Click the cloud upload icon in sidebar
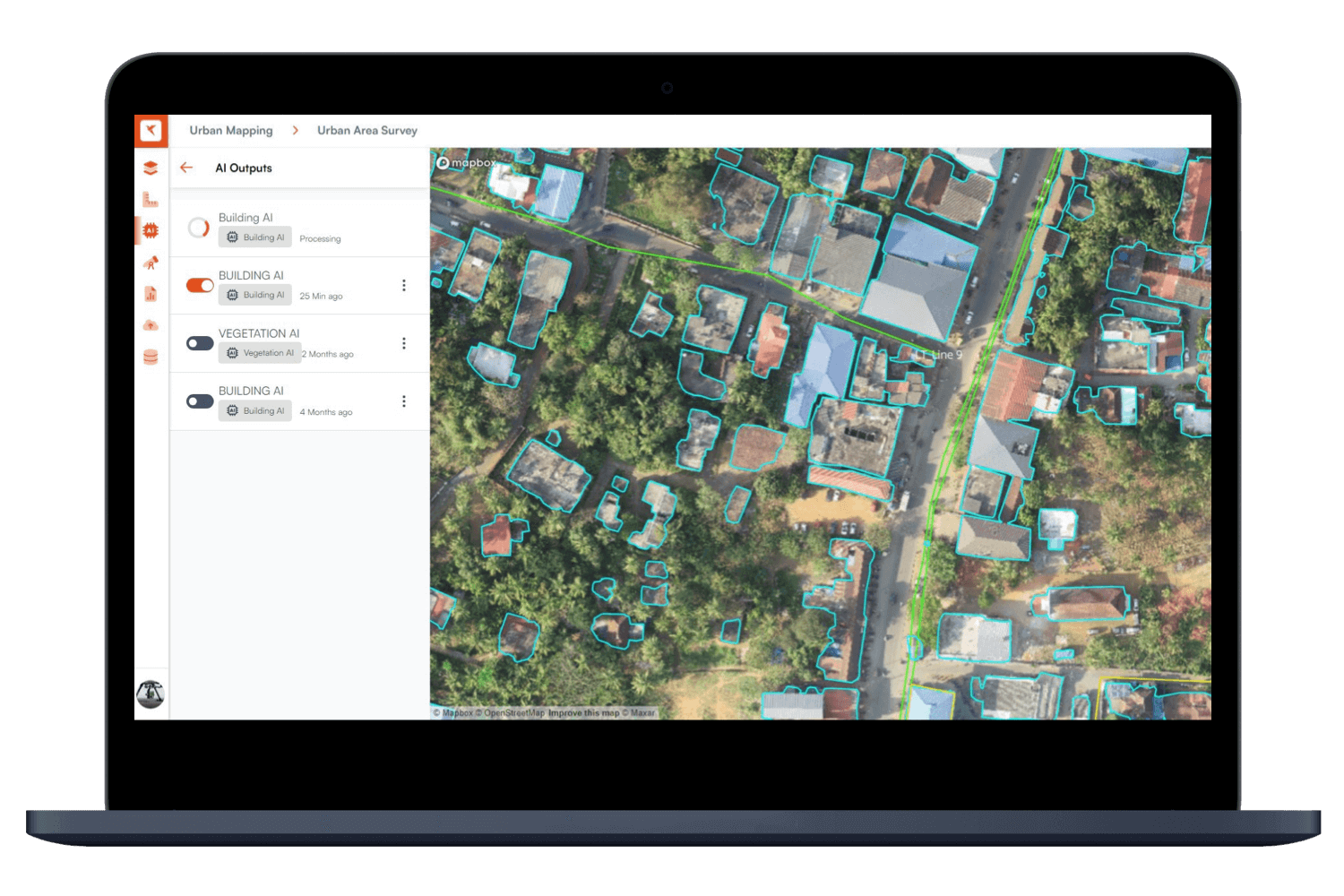The height and width of the screenshot is (896, 1344). 151,324
